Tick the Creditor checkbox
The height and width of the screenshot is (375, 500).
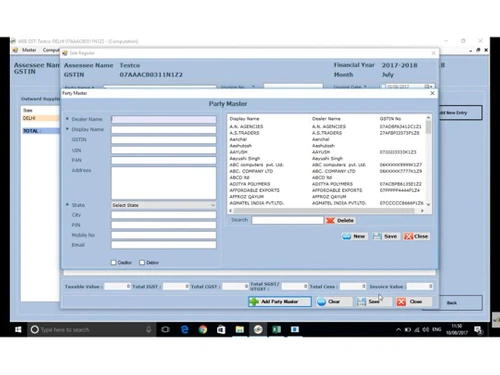click(x=114, y=262)
